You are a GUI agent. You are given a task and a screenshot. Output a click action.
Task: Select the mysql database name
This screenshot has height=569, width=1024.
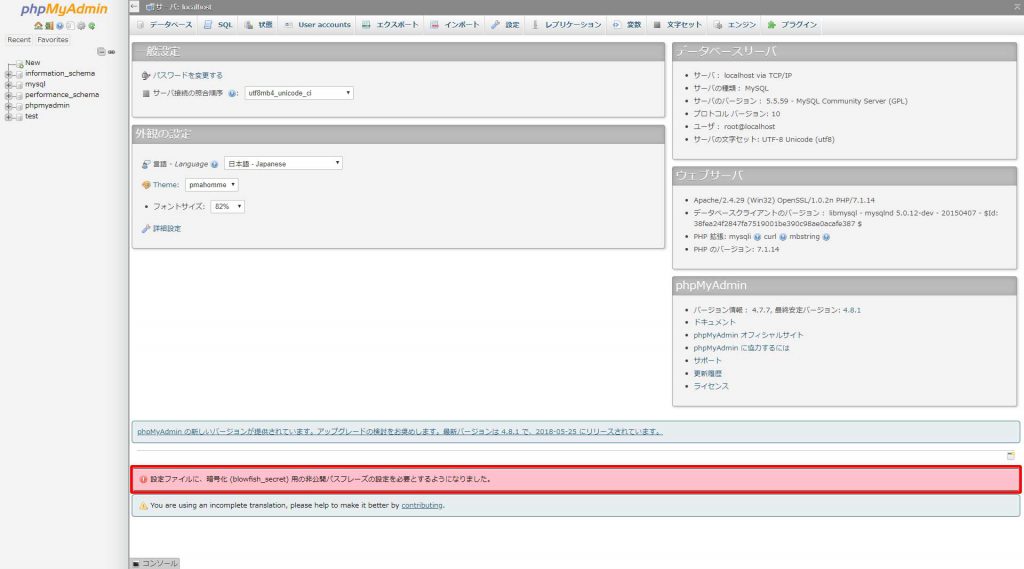coord(35,84)
